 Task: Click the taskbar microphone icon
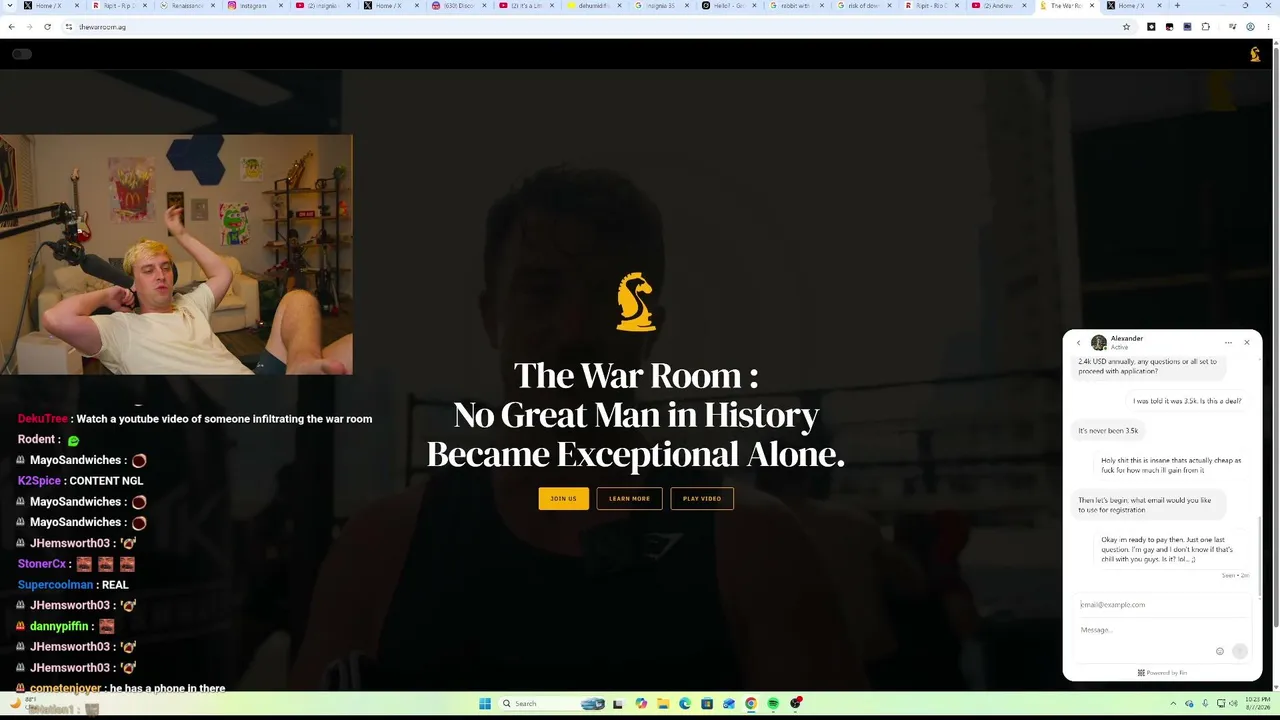[1205, 704]
